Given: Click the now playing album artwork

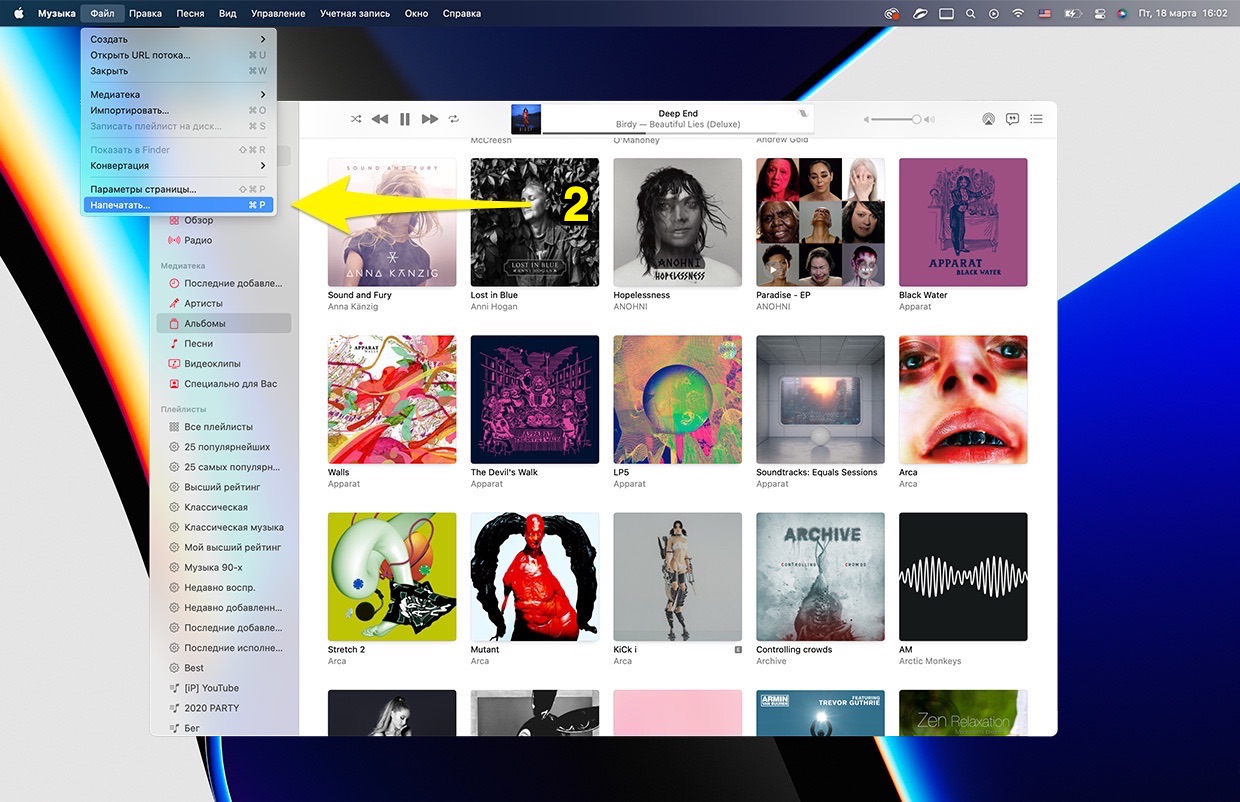Looking at the screenshot, I should pos(526,119).
